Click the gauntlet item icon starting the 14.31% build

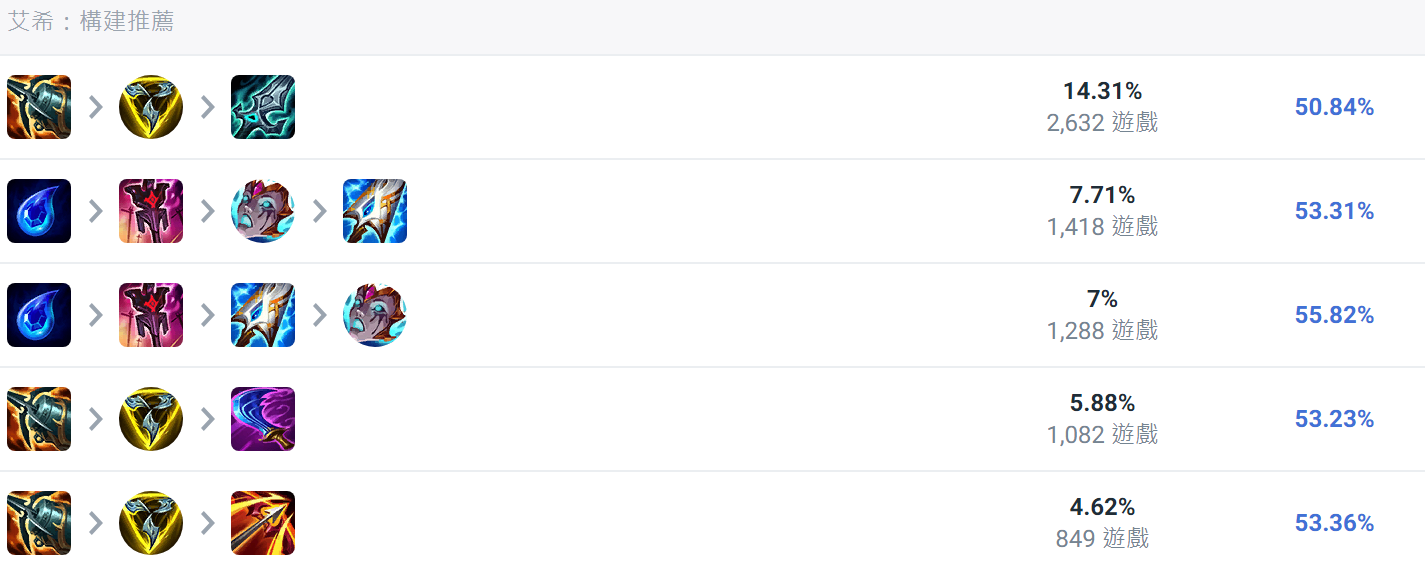(x=39, y=107)
